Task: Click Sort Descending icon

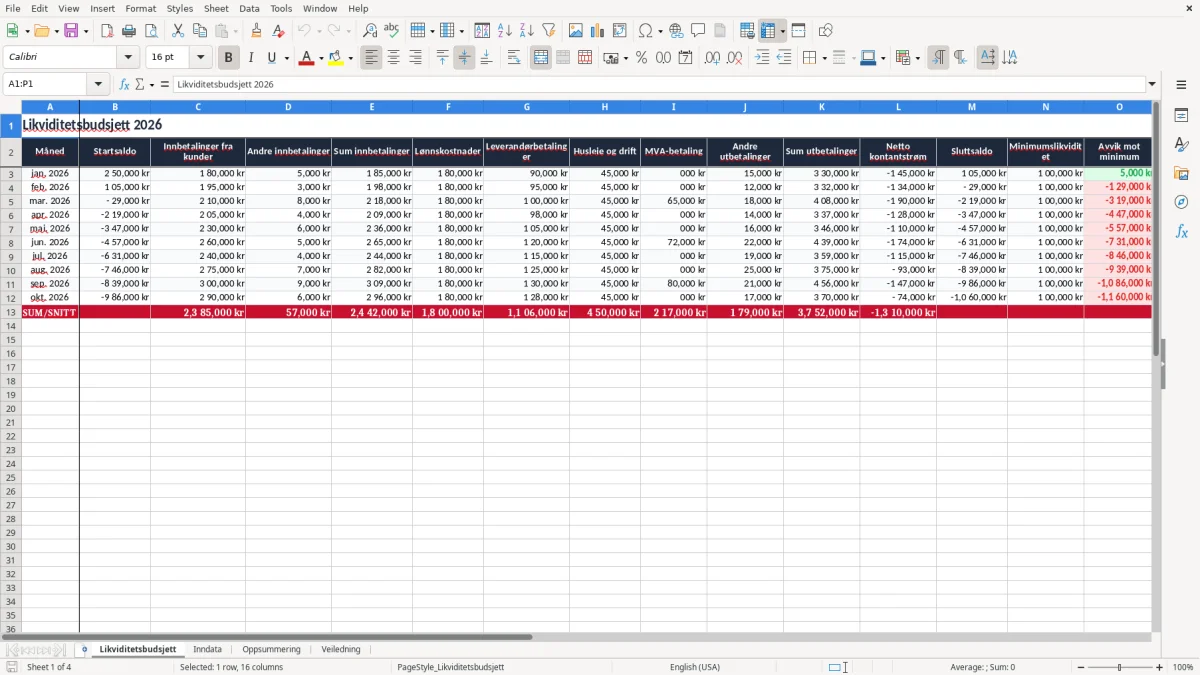Action: pos(526,31)
